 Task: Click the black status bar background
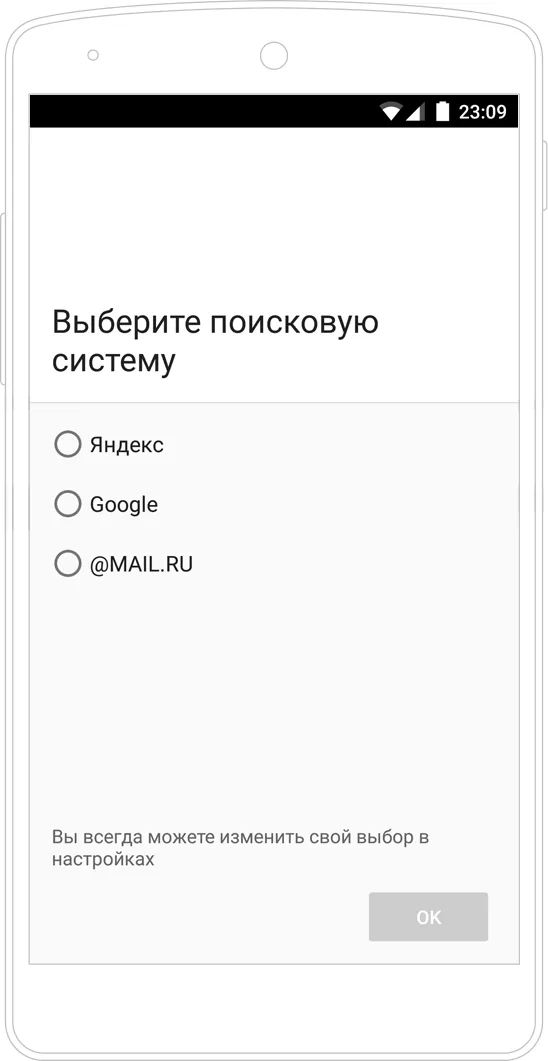[x=203, y=111]
